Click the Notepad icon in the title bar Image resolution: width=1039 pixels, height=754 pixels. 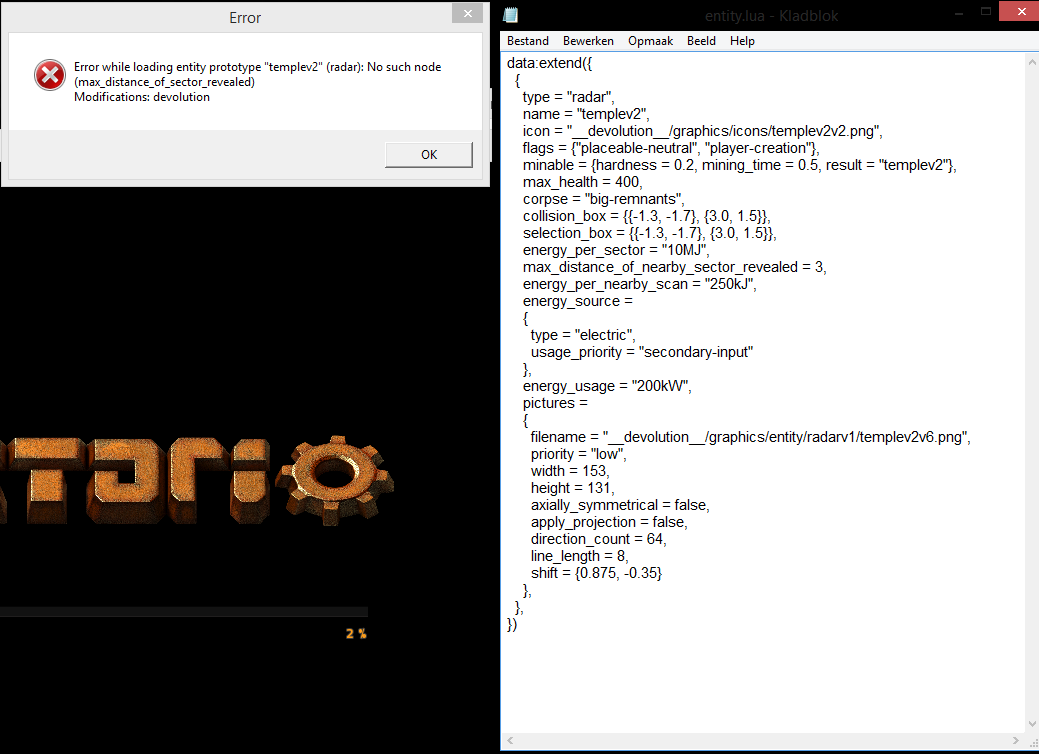(512, 15)
